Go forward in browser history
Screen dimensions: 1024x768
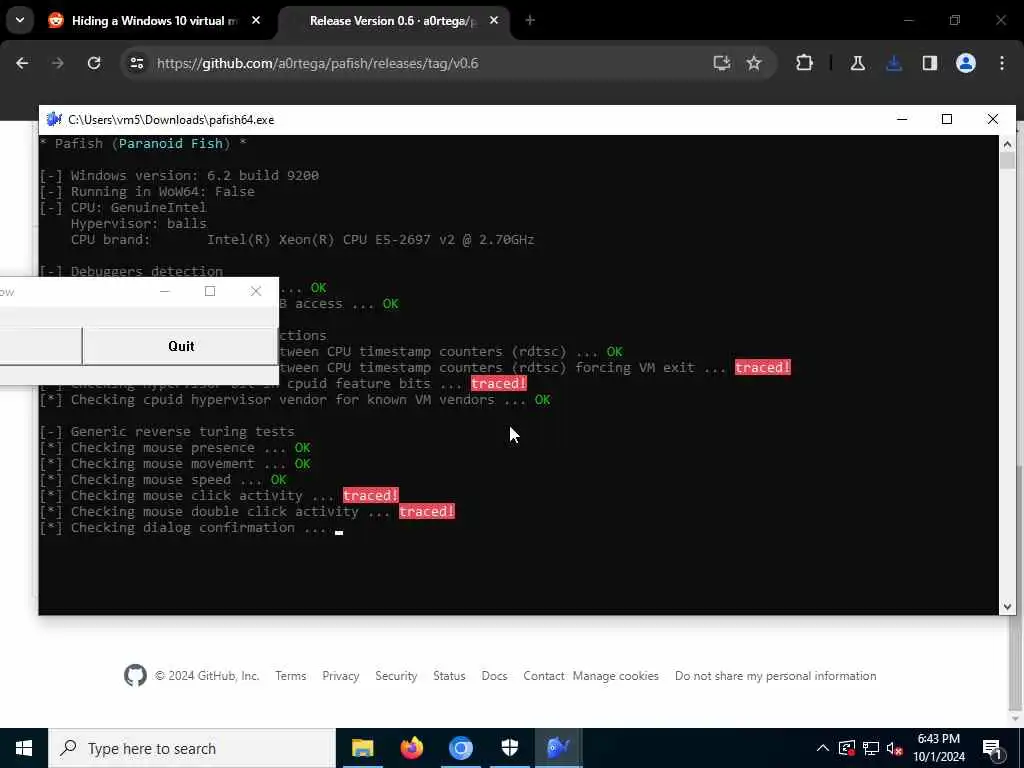point(57,63)
